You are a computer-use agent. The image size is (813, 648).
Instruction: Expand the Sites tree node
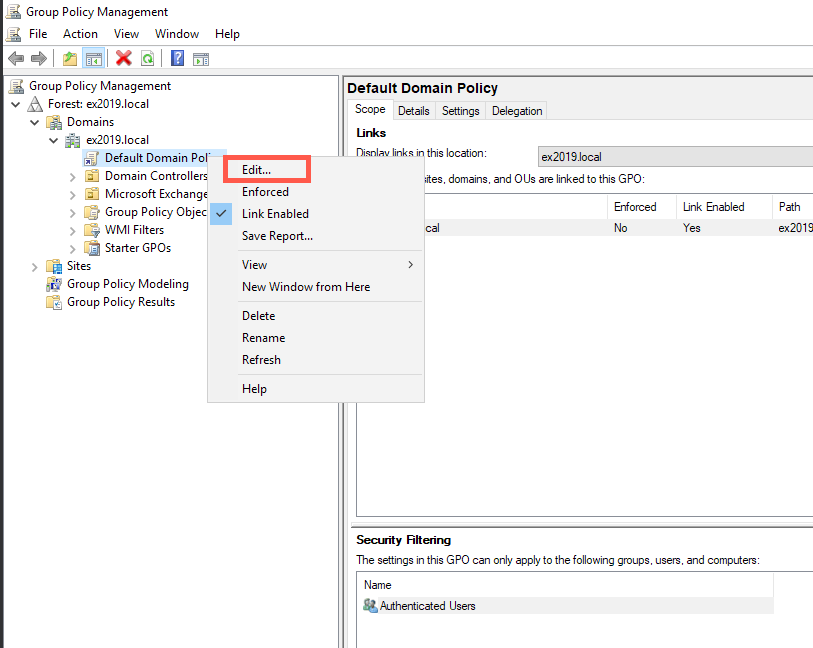point(34,266)
